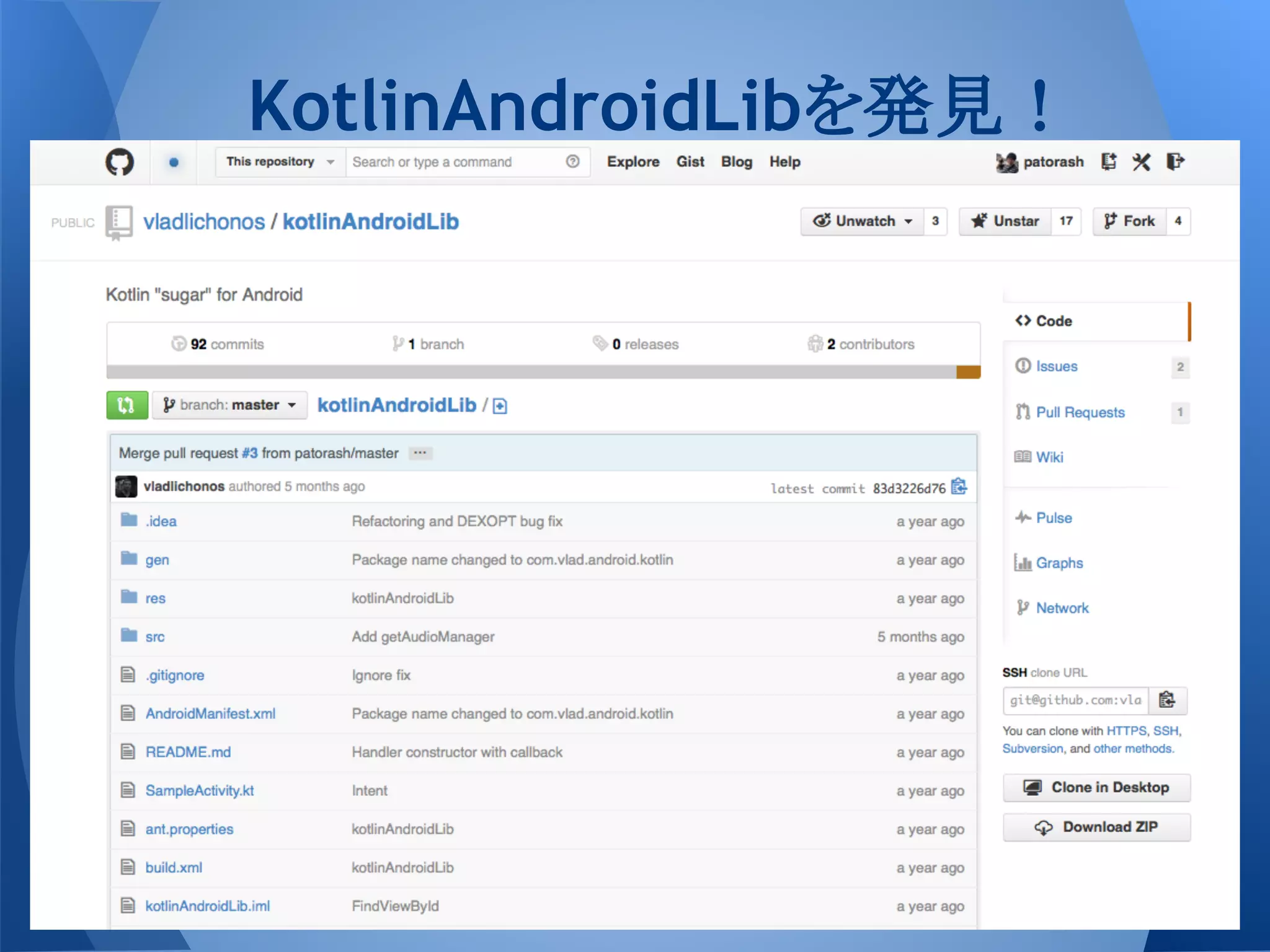Open the Unwatch notifications dropdown
Viewport: 1270px width, 952px height.
click(863, 221)
